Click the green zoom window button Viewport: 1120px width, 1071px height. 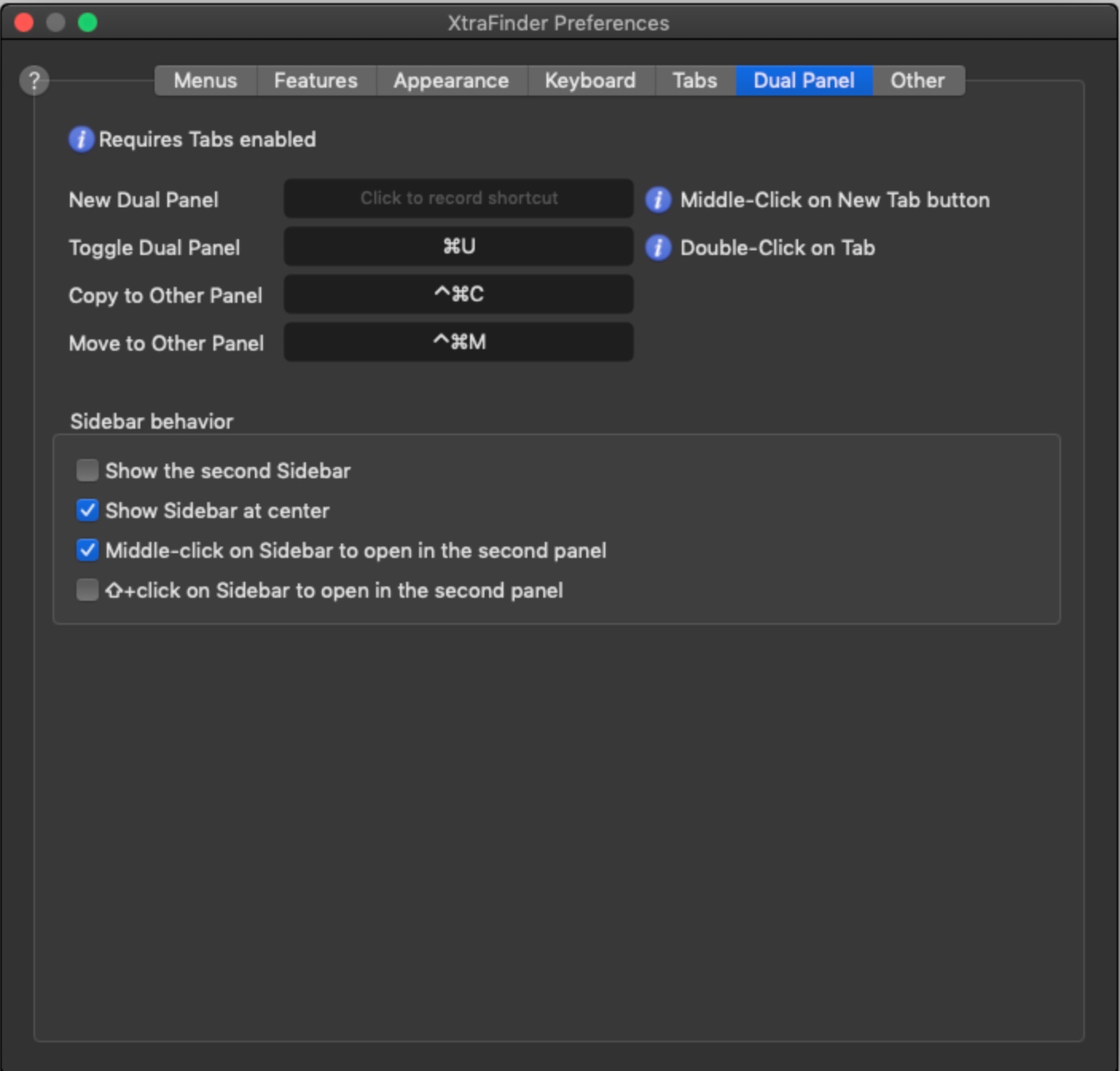pos(88,22)
